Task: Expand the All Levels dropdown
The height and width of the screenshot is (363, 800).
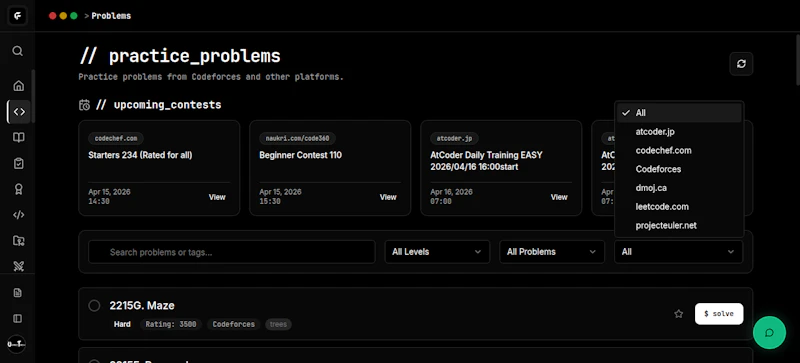Action: [437, 252]
